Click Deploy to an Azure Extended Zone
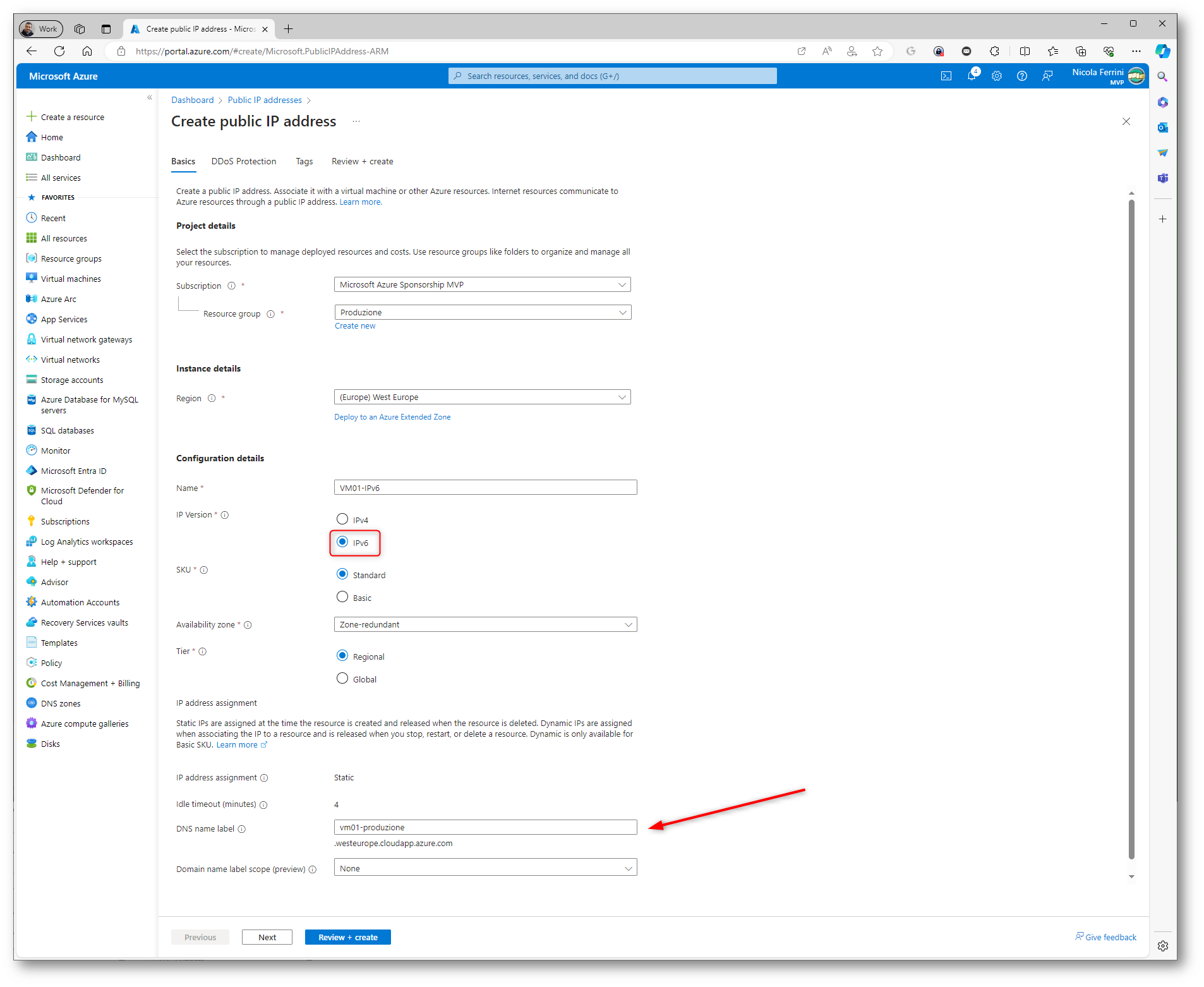The image size is (1204, 987). pos(392,417)
